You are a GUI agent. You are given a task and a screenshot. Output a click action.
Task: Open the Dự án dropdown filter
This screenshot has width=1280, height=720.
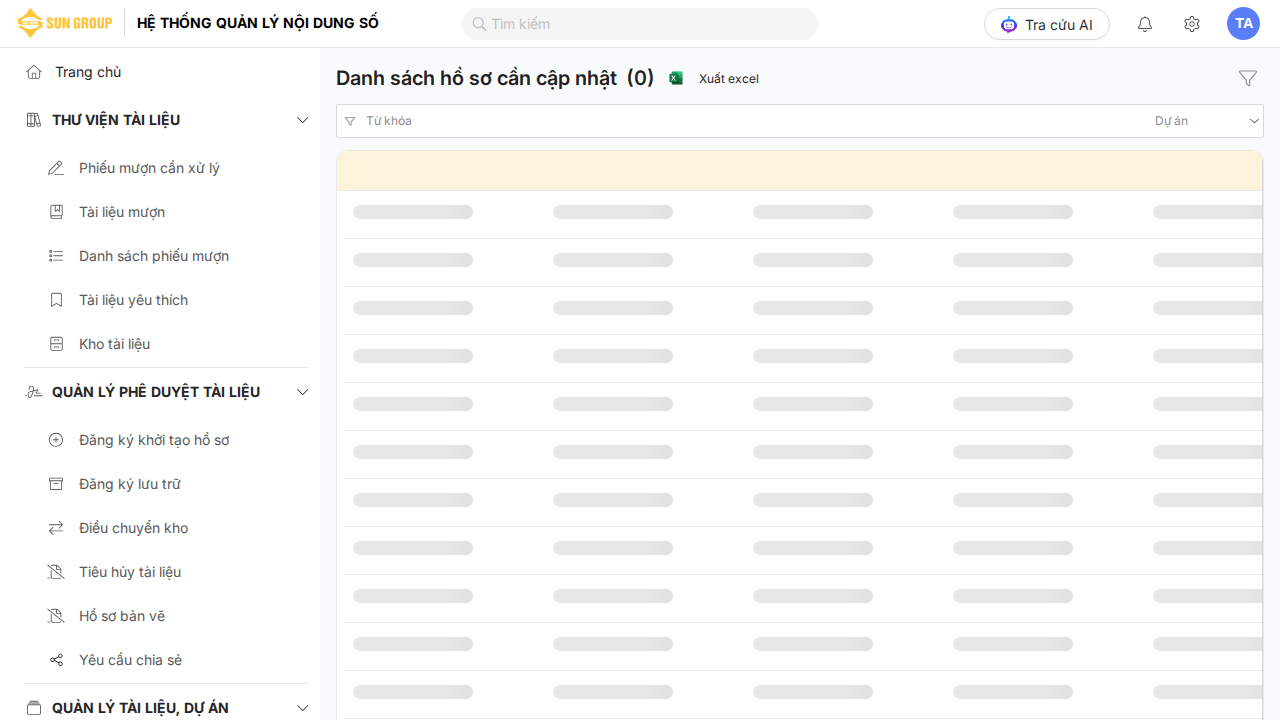click(1206, 121)
